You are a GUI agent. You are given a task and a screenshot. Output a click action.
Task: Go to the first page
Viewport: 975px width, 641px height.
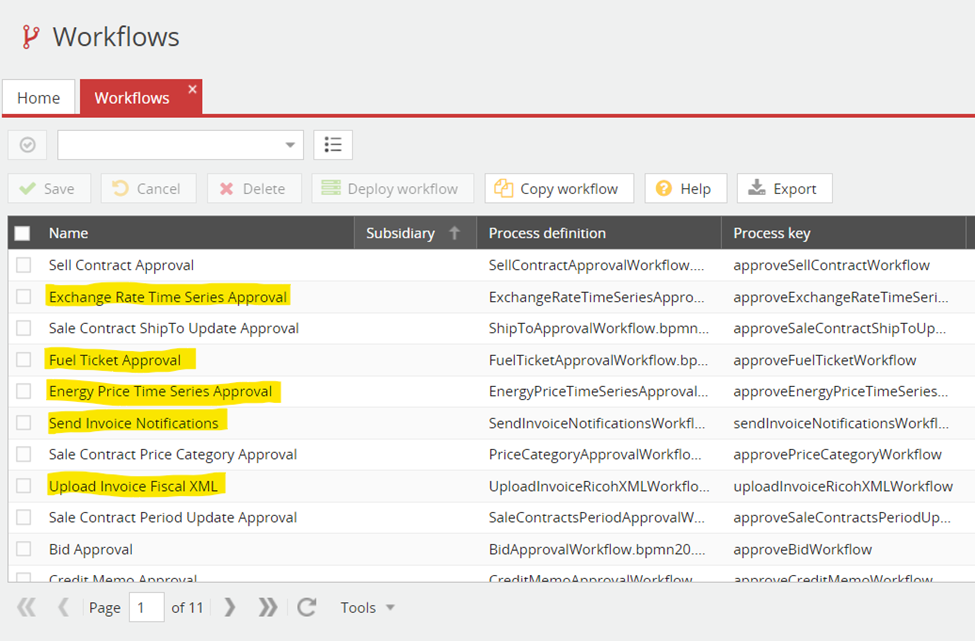[27, 607]
